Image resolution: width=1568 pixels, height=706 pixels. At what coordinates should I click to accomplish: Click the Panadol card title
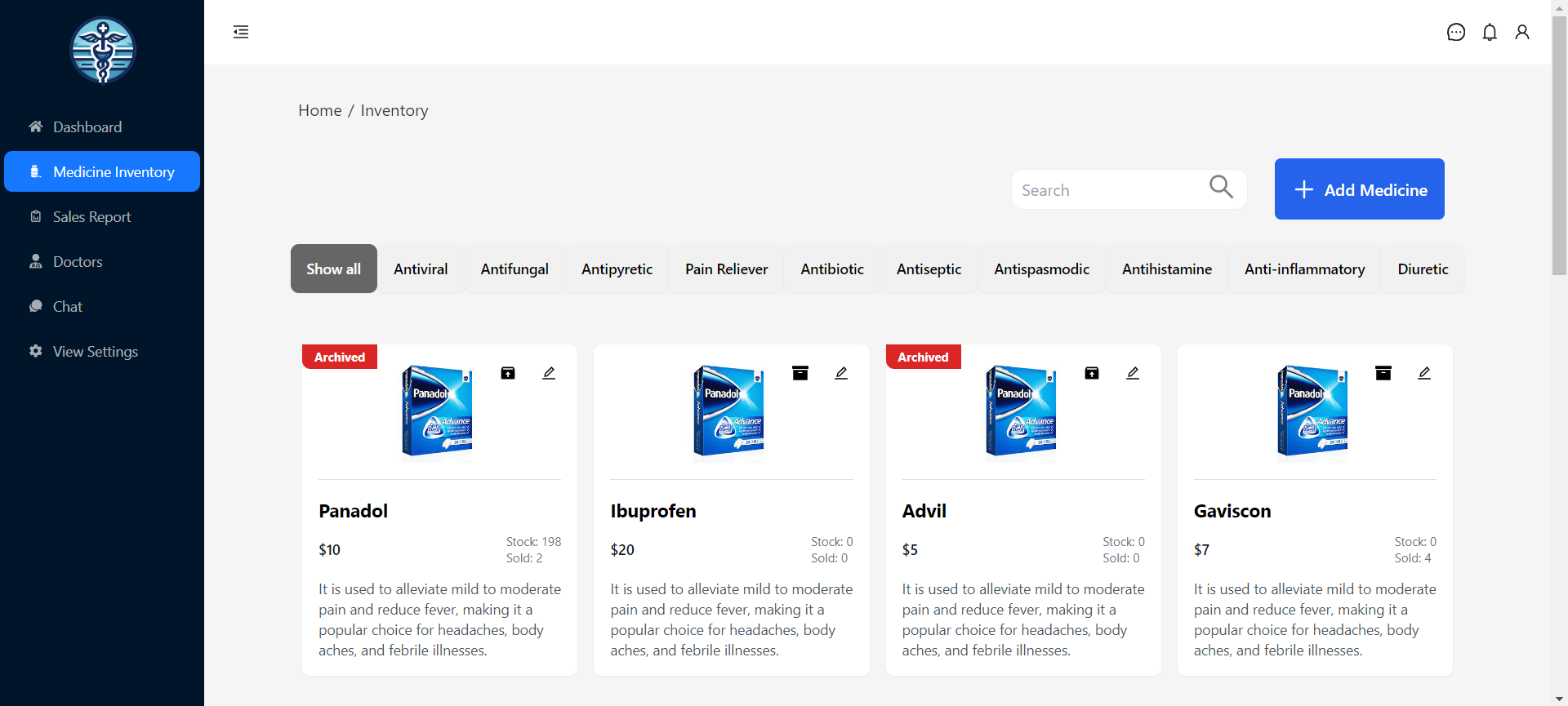coord(353,511)
